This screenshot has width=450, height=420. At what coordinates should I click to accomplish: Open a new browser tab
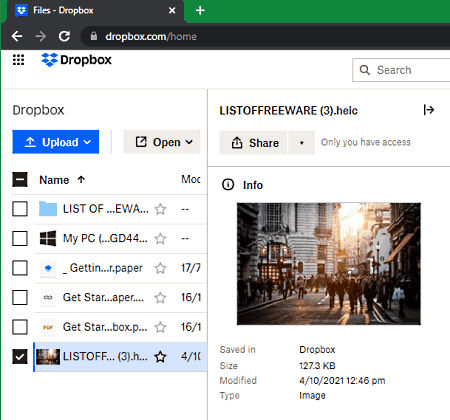(200, 11)
